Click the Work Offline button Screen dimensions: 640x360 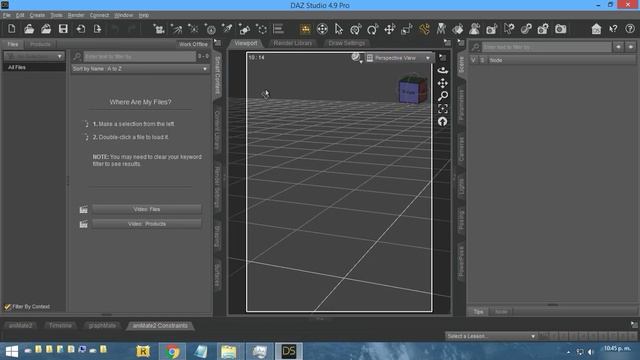[x=193, y=44]
